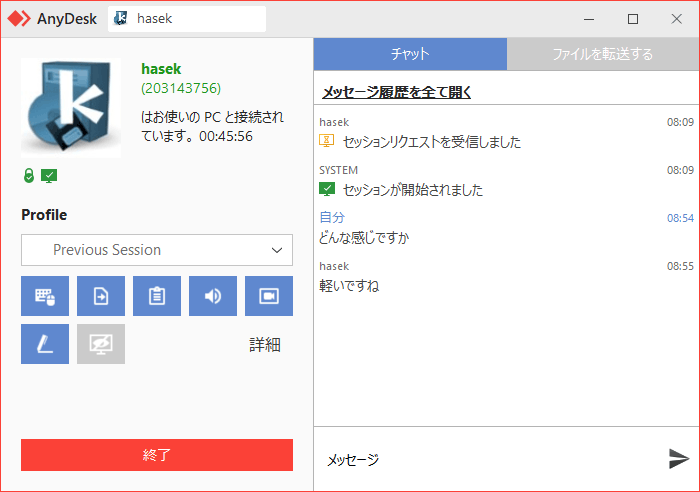Minimize the AnyDesk window

(x=589, y=19)
